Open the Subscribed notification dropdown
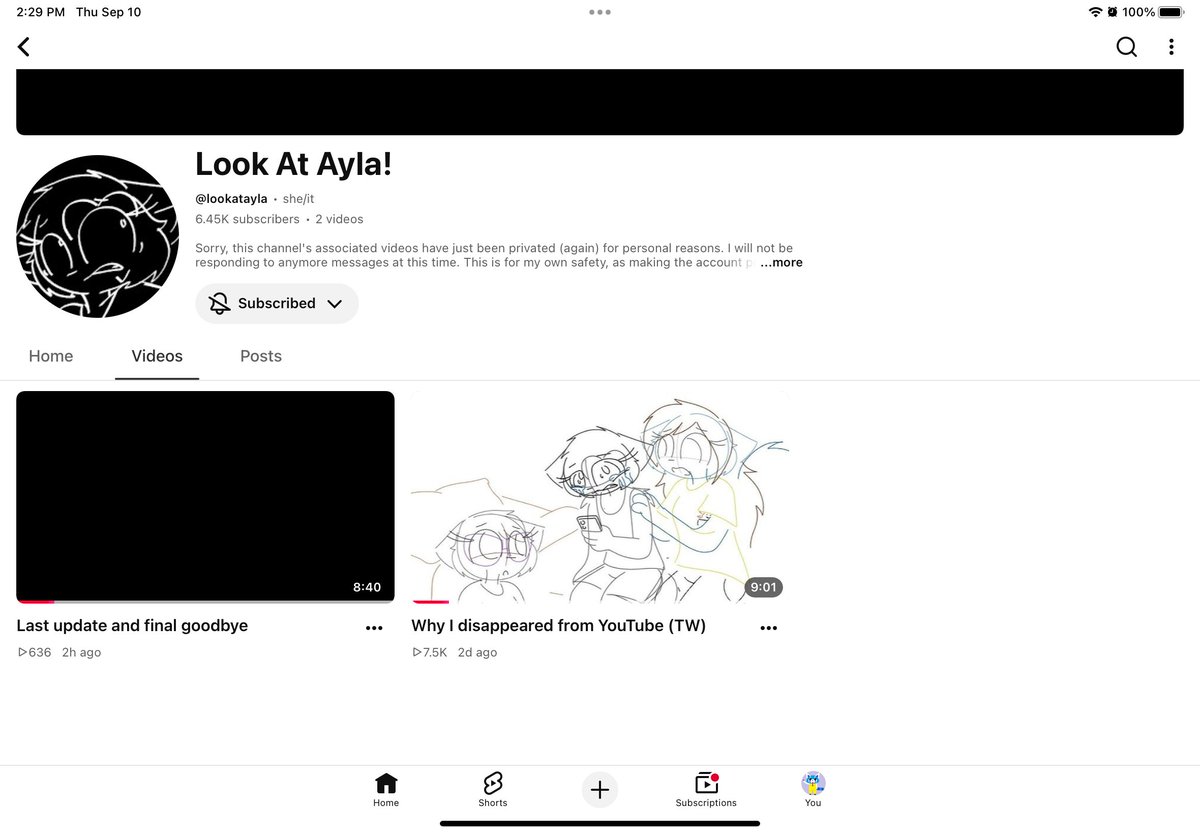 coord(277,303)
